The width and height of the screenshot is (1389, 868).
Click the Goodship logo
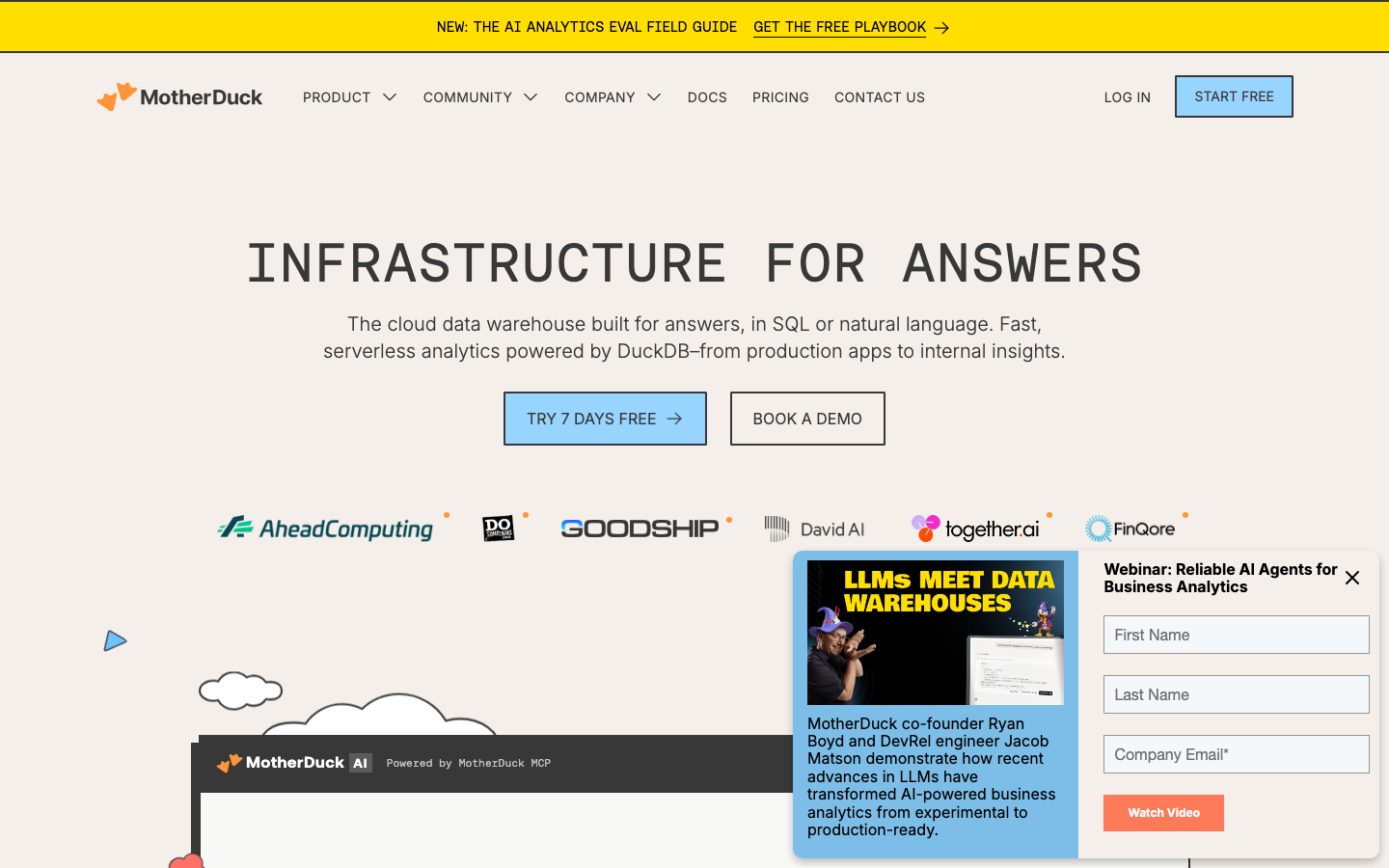tap(640, 529)
